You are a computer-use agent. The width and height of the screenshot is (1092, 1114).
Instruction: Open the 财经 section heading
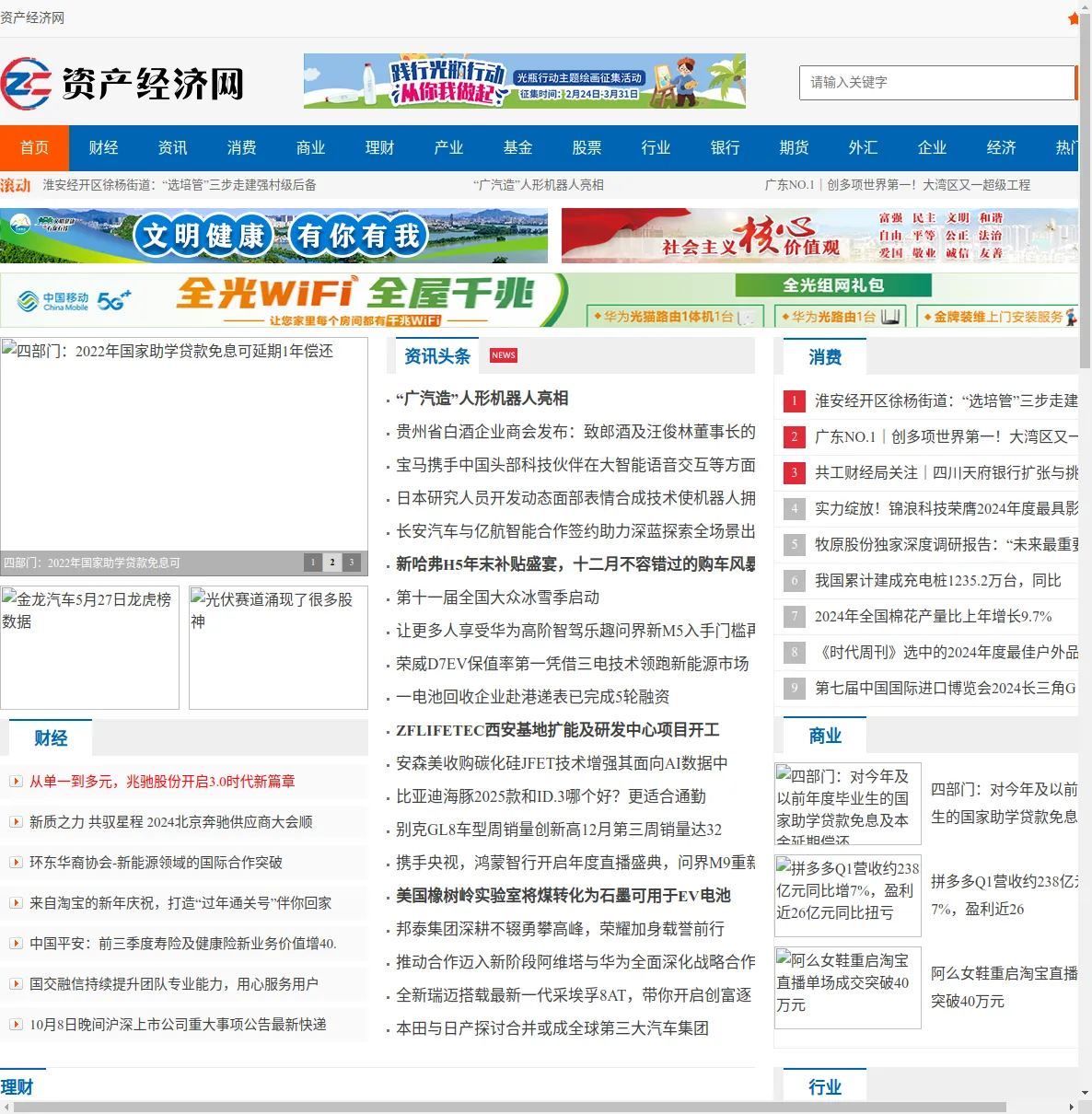coord(51,737)
